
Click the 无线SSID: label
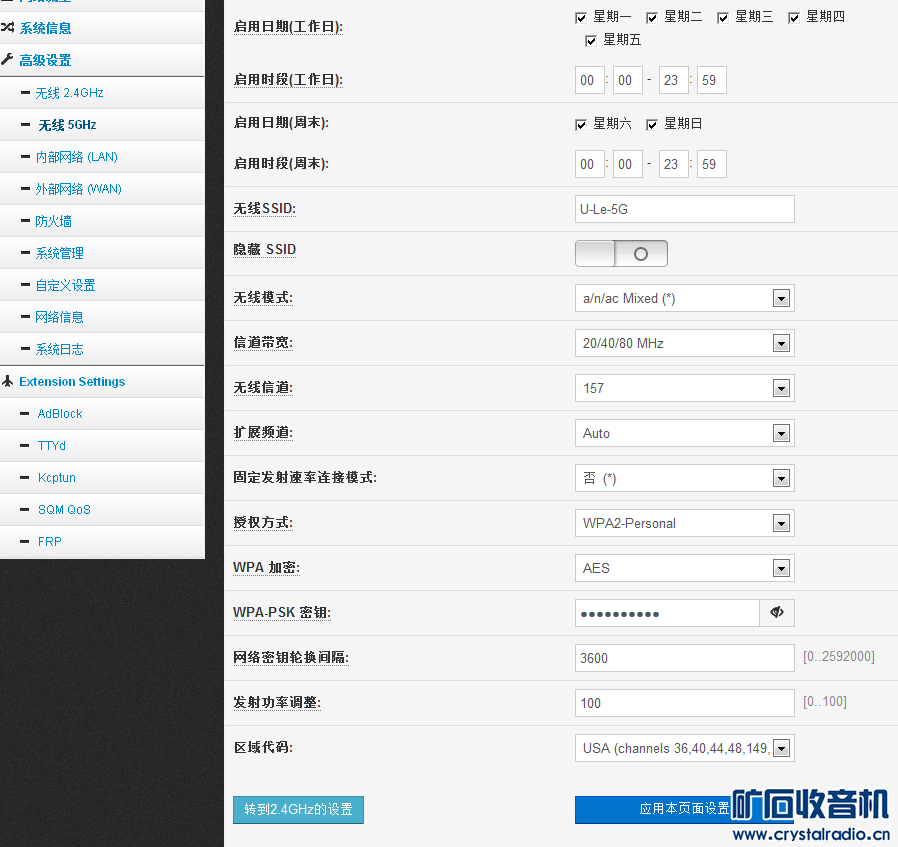coord(265,209)
